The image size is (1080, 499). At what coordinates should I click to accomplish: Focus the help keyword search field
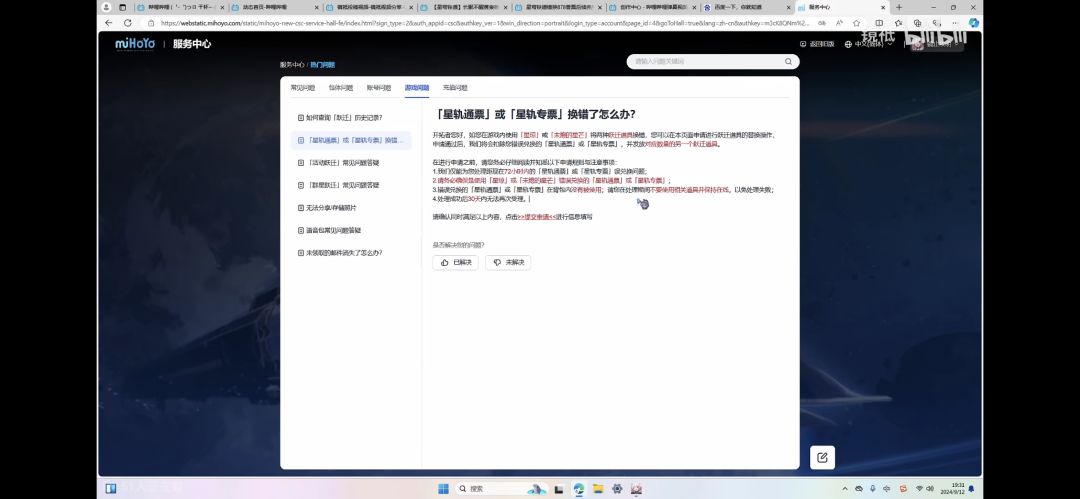pyautogui.click(x=713, y=61)
